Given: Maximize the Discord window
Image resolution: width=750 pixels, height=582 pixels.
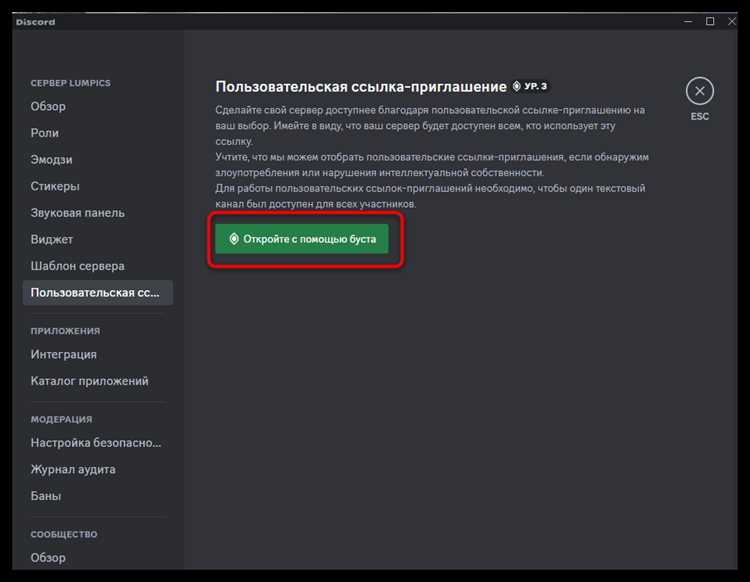Looking at the screenshot, I should (710, 22).
